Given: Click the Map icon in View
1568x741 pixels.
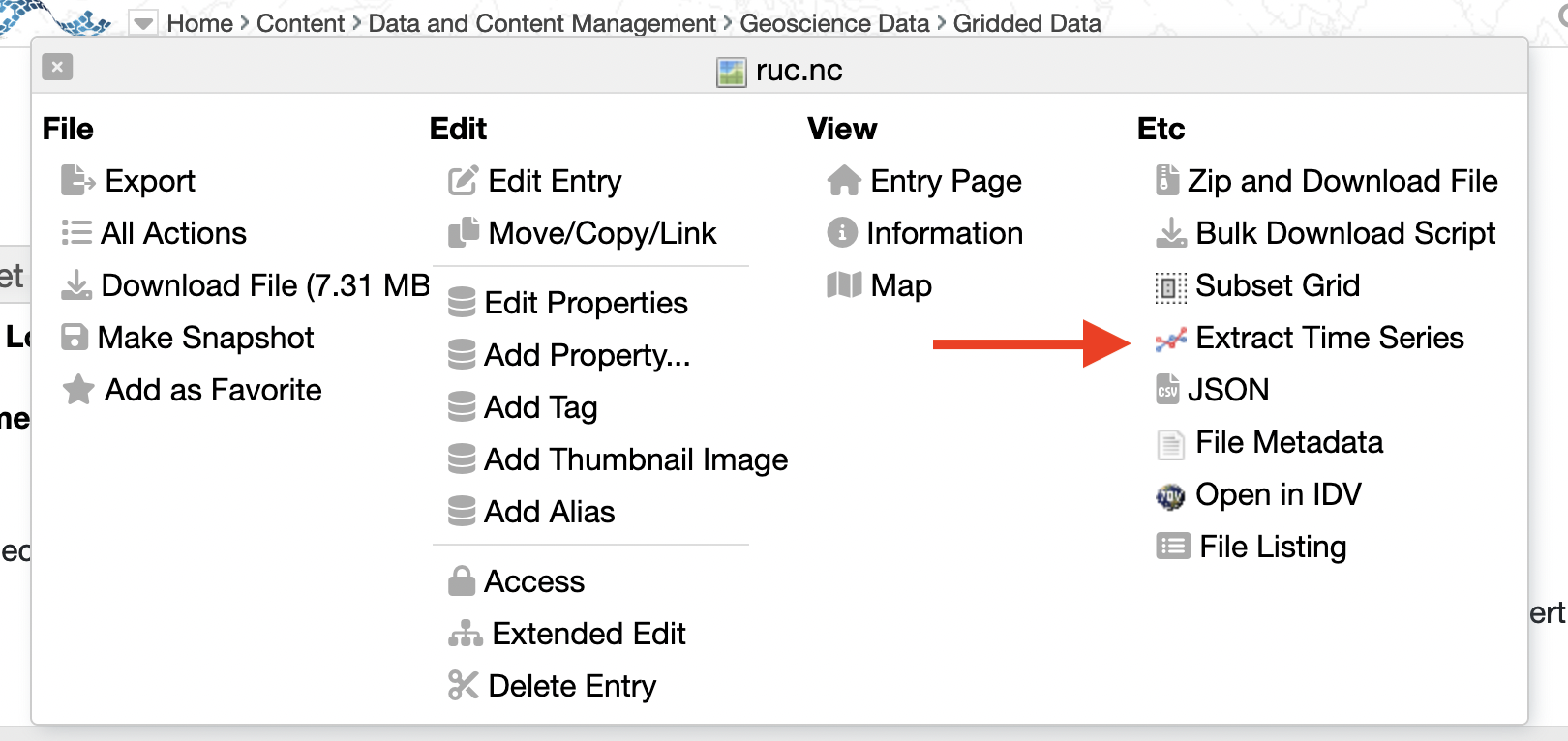Looking at the screenshot, I should (x=844, y=285).
